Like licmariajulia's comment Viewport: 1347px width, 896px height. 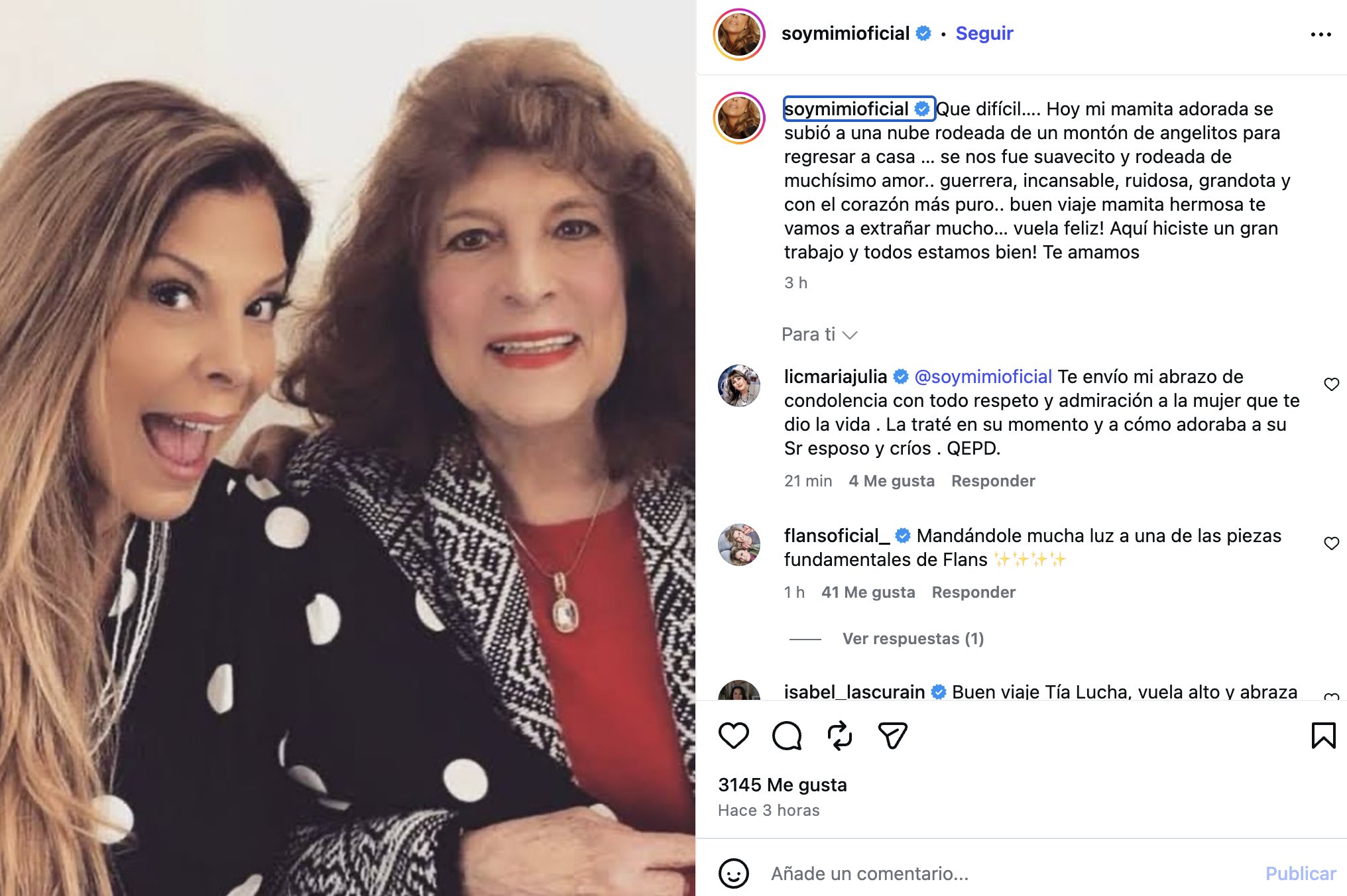point(1331,384)
